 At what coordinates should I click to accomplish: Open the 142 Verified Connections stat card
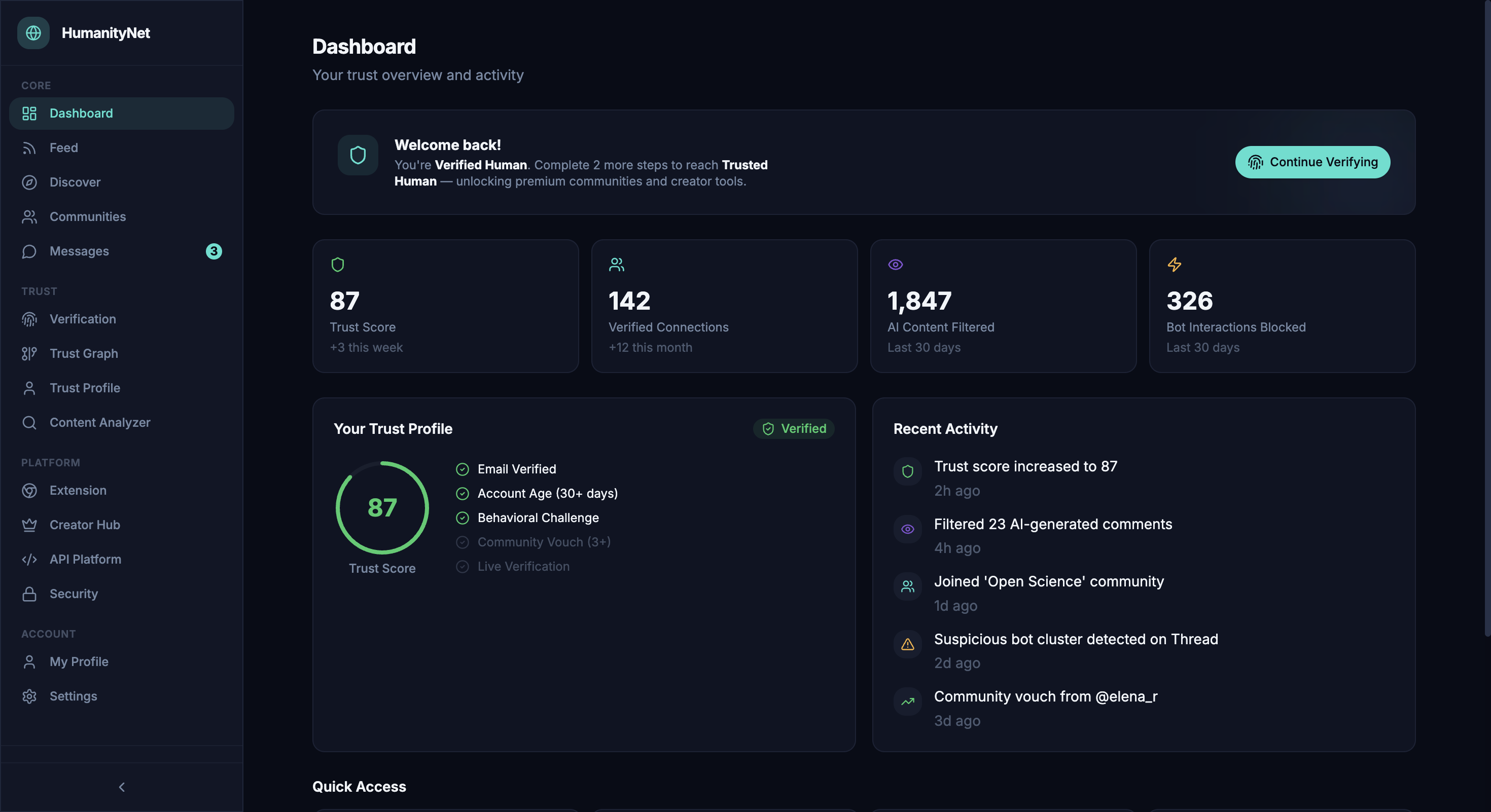tap(724, 306)
